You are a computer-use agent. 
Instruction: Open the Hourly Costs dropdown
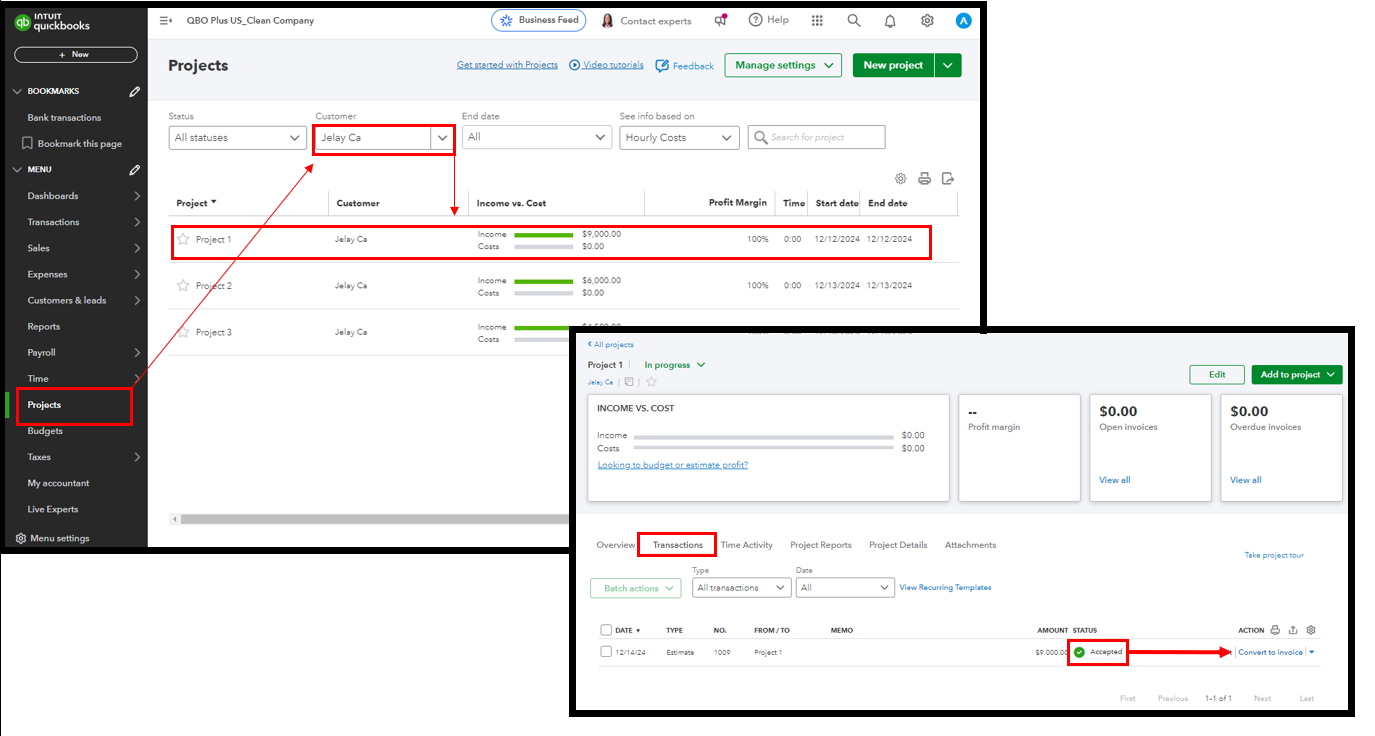(679, 138)
